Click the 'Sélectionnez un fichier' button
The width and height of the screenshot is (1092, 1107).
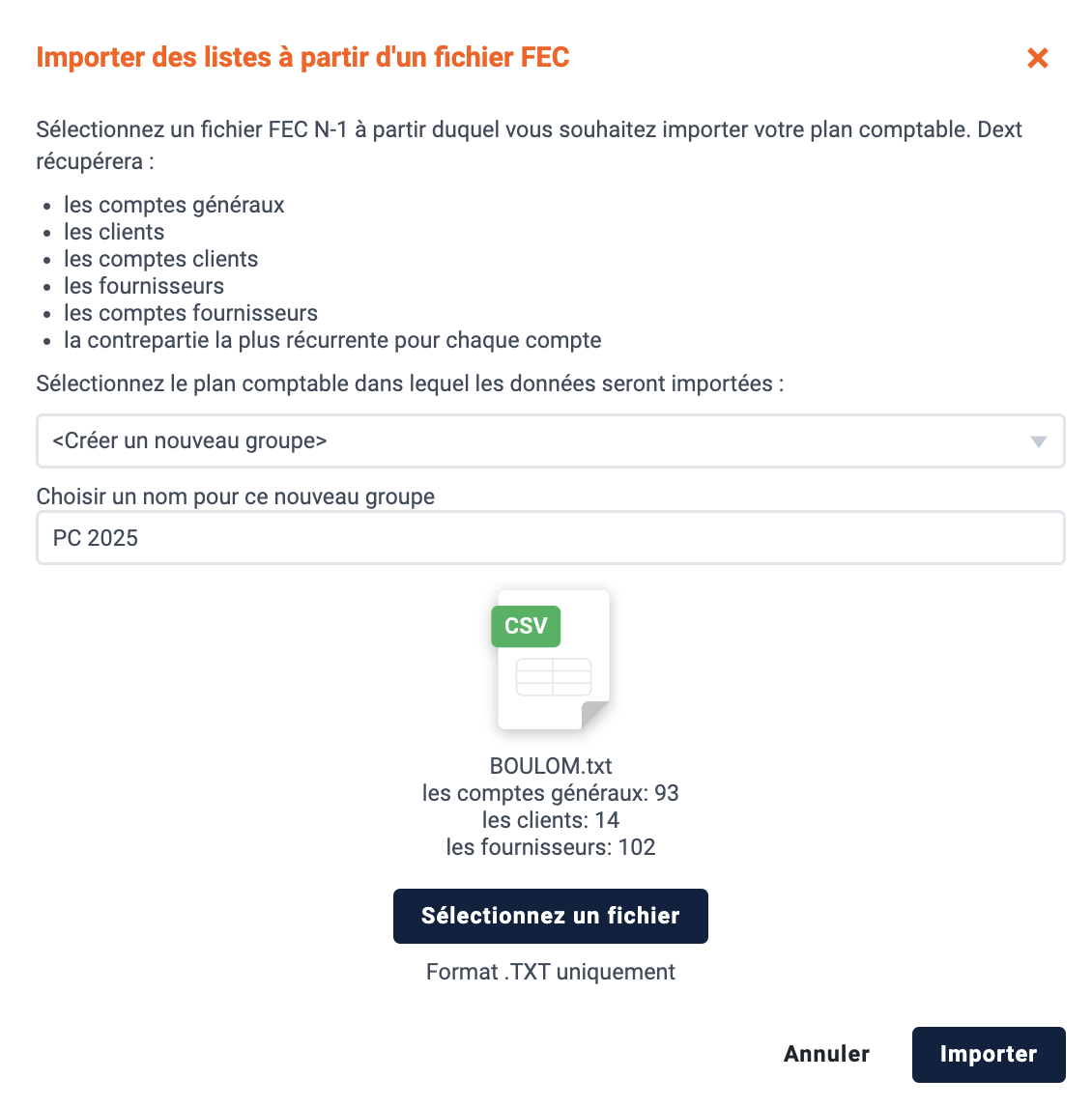[550, 916]
